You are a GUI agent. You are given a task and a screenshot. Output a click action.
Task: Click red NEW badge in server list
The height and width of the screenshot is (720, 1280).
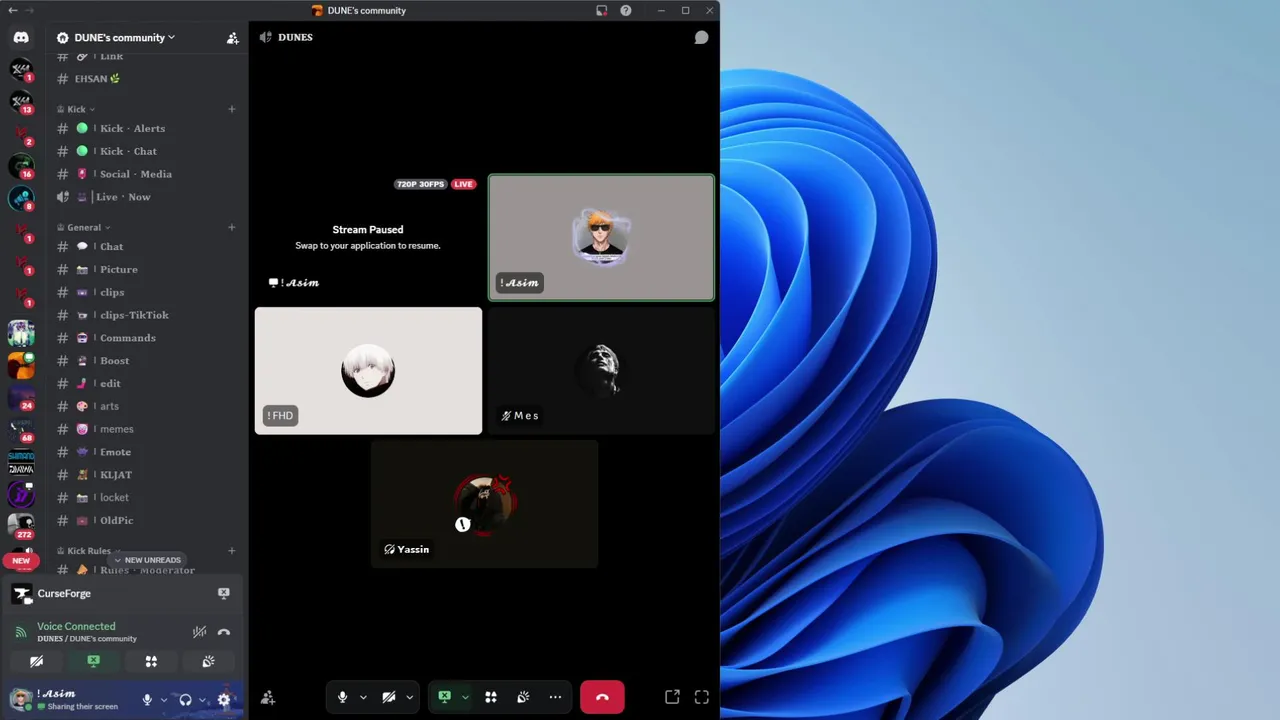(21, 561)
